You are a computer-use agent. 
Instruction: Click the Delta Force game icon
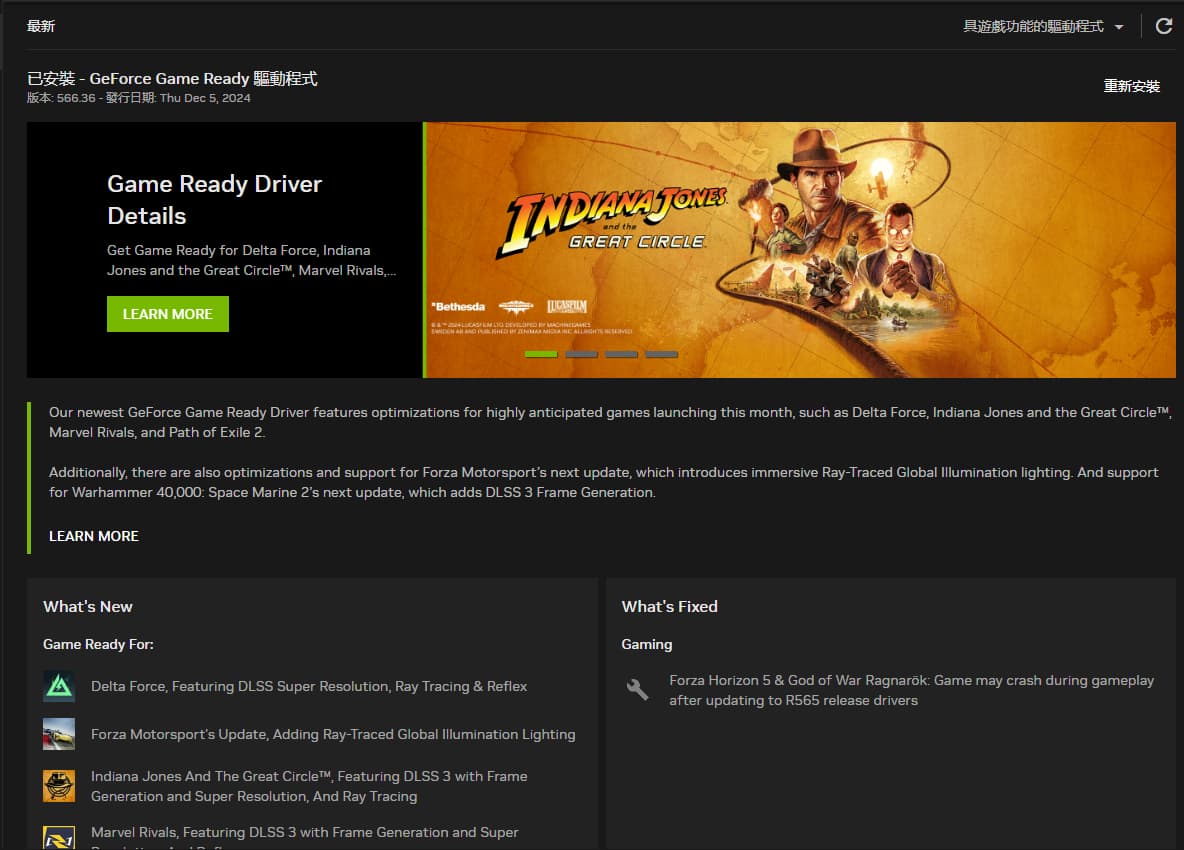pyautogui.click(x=59, y=686)
